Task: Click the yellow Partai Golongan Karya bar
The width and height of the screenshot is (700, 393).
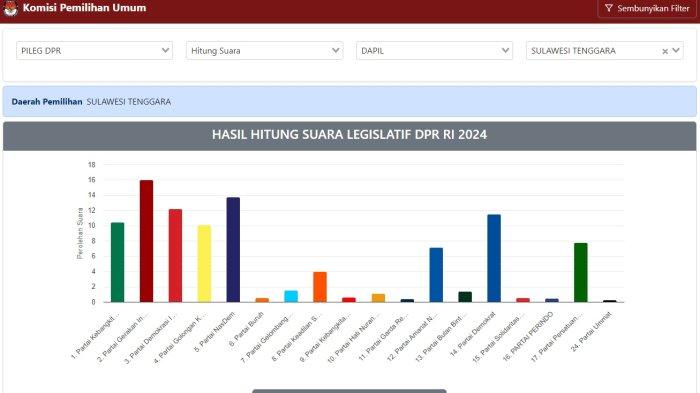Action: click(x=204, y=263)
